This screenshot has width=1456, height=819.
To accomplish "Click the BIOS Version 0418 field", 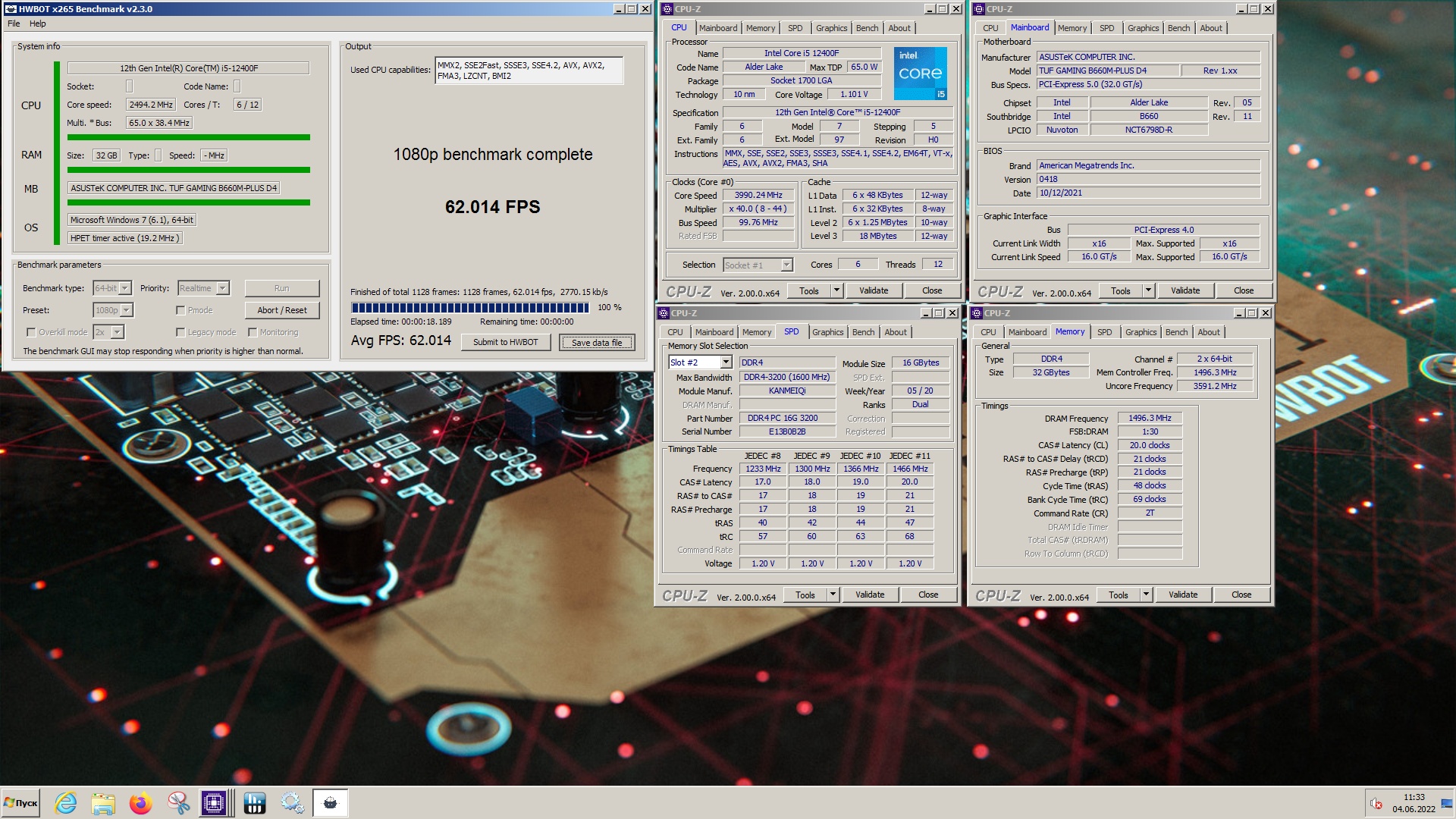I will [1148, 179].
